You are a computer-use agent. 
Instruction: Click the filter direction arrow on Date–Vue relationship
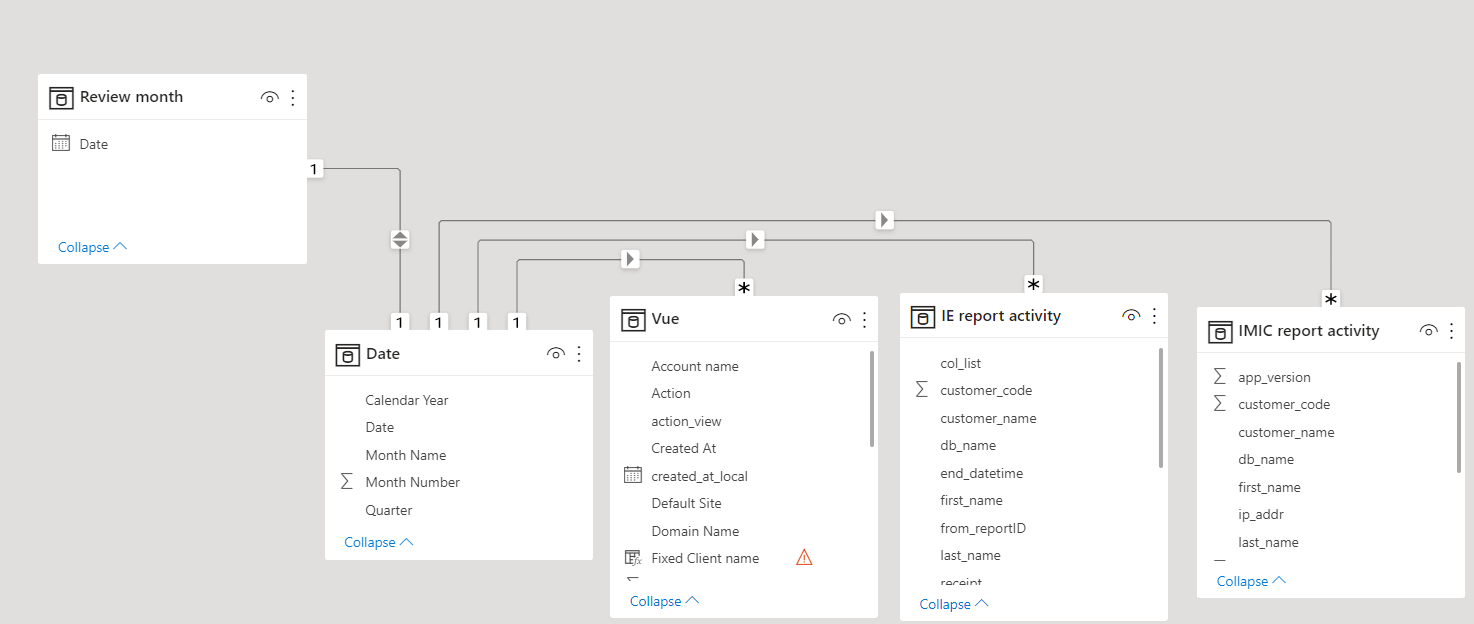tap(630, 259)
